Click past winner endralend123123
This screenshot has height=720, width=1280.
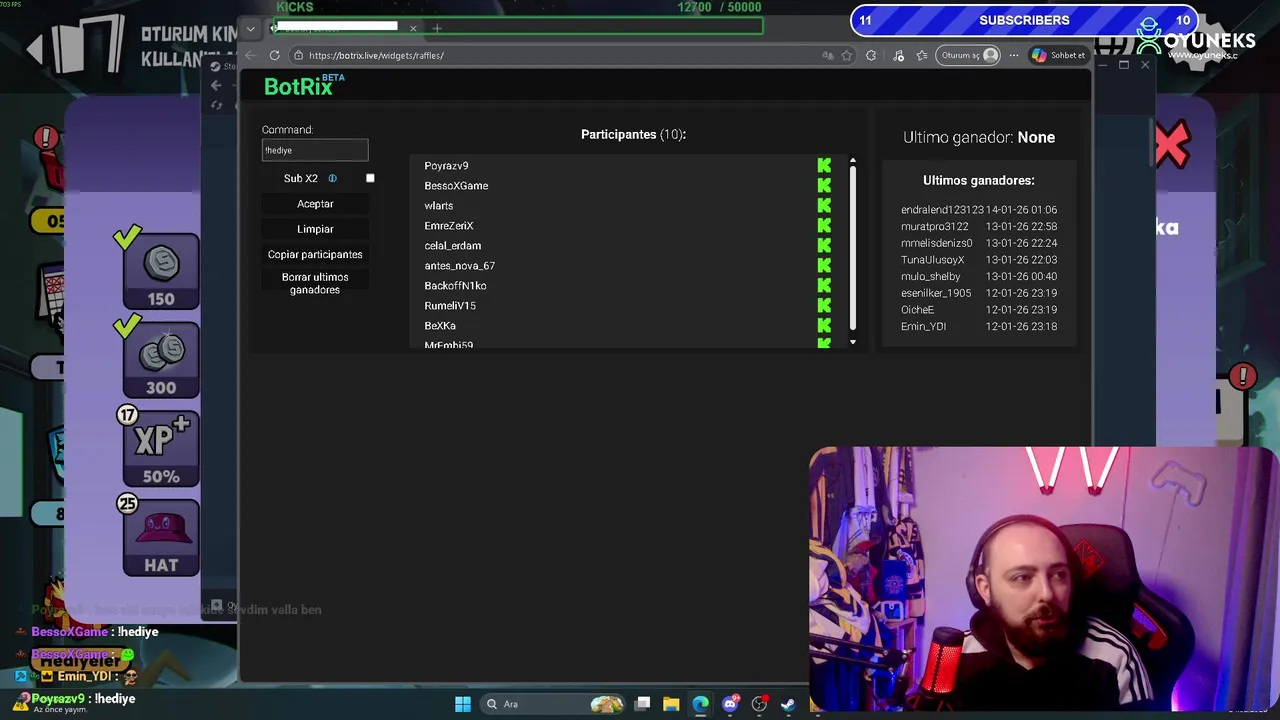coord(942,210)
